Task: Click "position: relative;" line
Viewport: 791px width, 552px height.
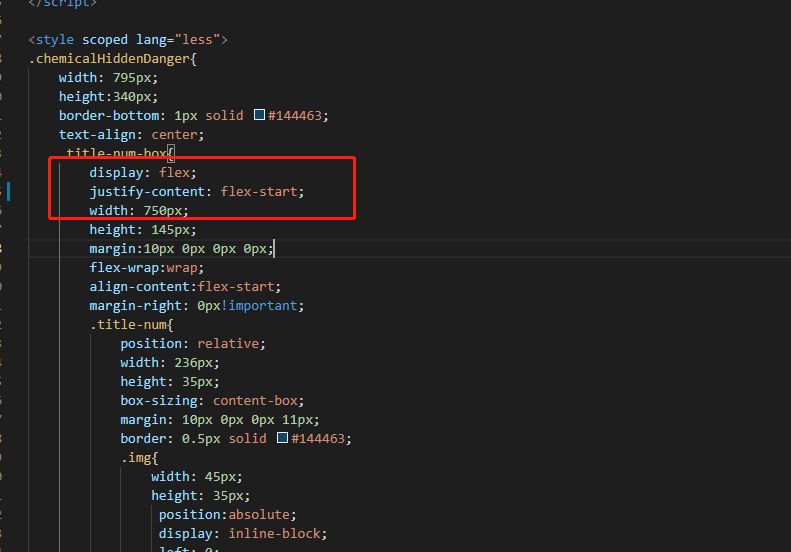Action: point(193,344)
